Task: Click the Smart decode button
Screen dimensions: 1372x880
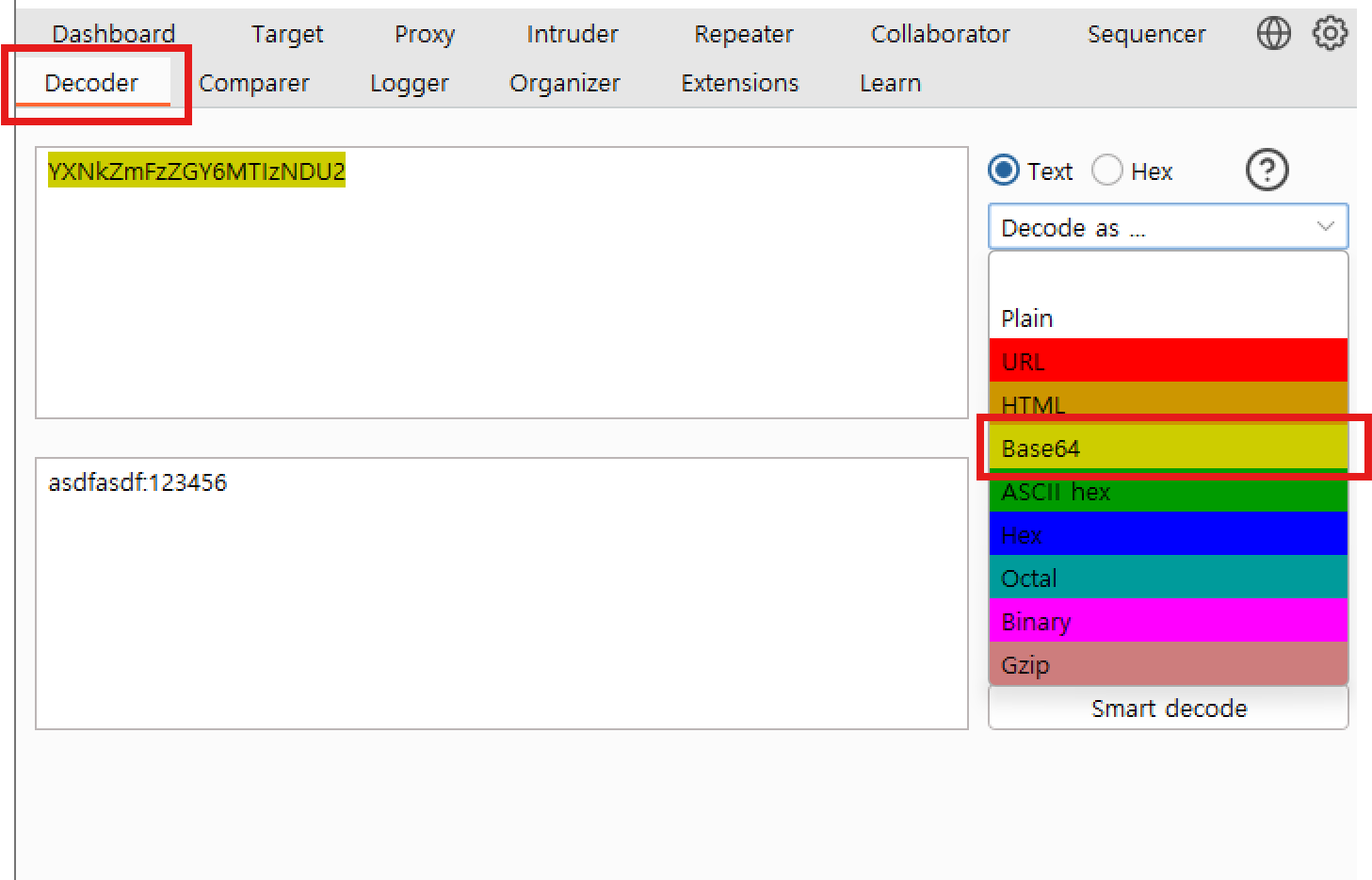Action: pos(1168,708)
